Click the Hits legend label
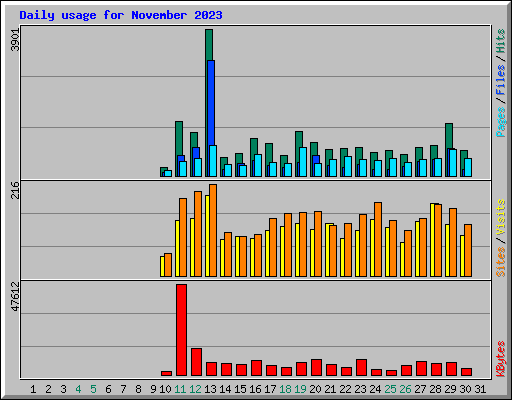Screen dimensions: 512x400 pos(500,41)
